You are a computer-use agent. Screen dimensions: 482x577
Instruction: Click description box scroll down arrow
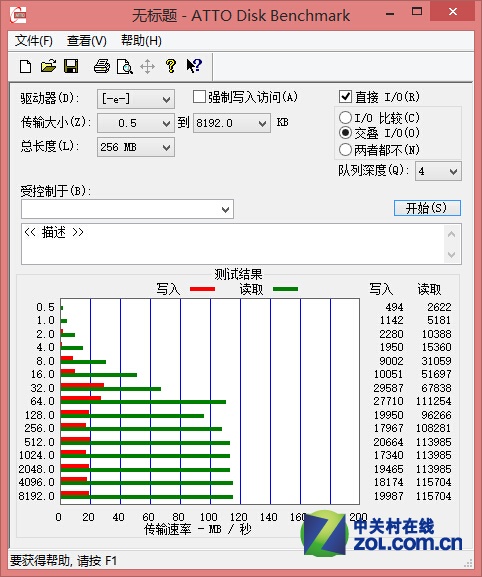coord(452,254)
